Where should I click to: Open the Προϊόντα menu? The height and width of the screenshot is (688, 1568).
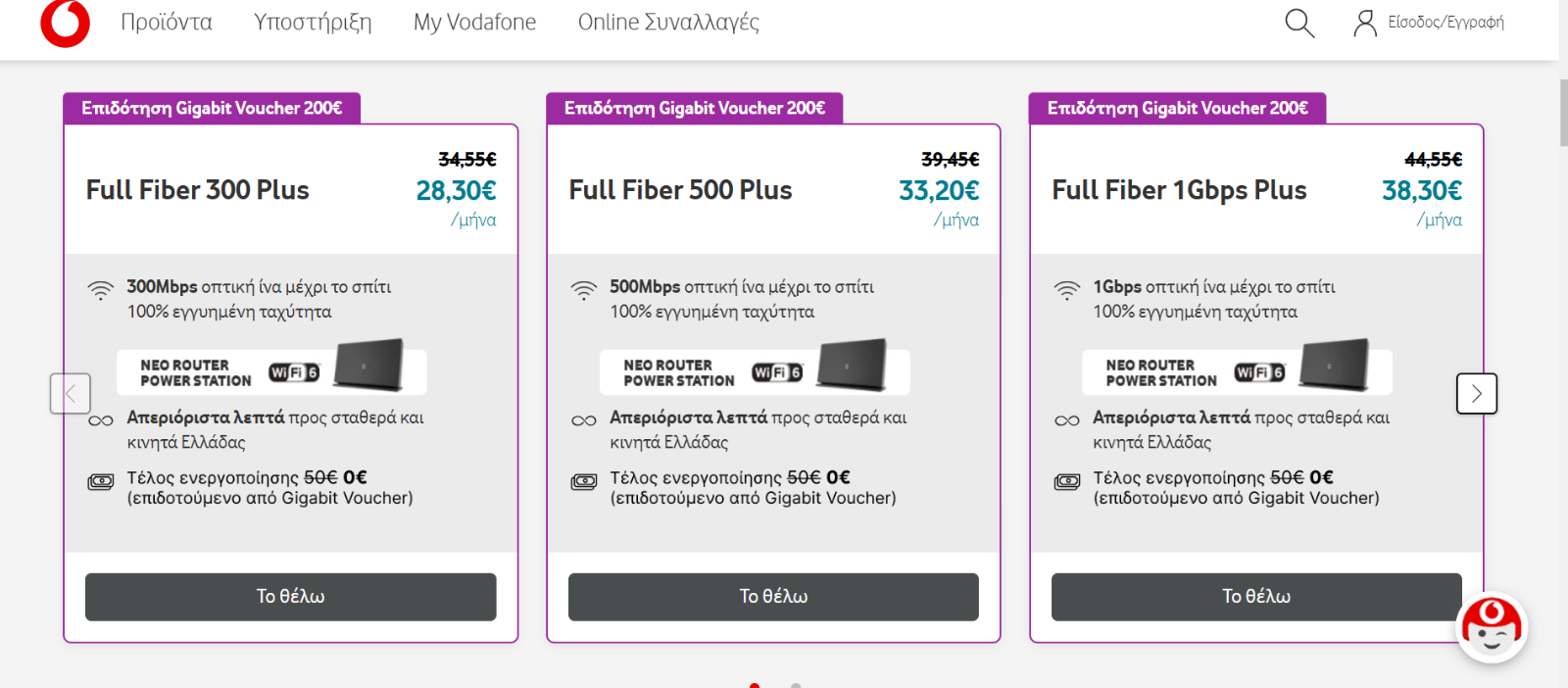[167, 23]
